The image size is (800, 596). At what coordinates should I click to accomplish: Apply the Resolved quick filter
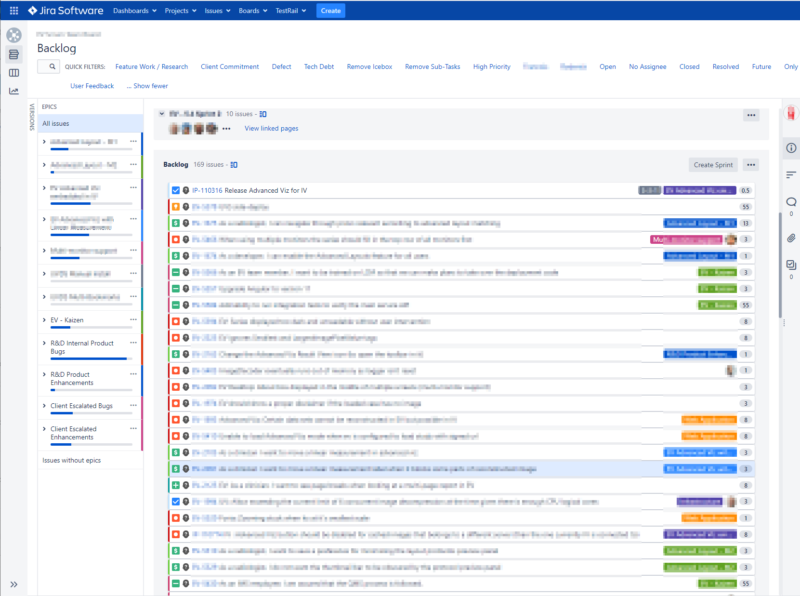pyautogui.click(x=726, y=66)
